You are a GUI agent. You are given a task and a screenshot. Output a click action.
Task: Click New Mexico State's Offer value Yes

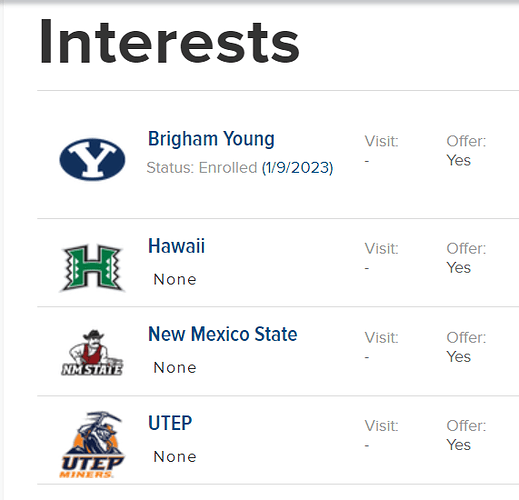(x=458, y=357)
